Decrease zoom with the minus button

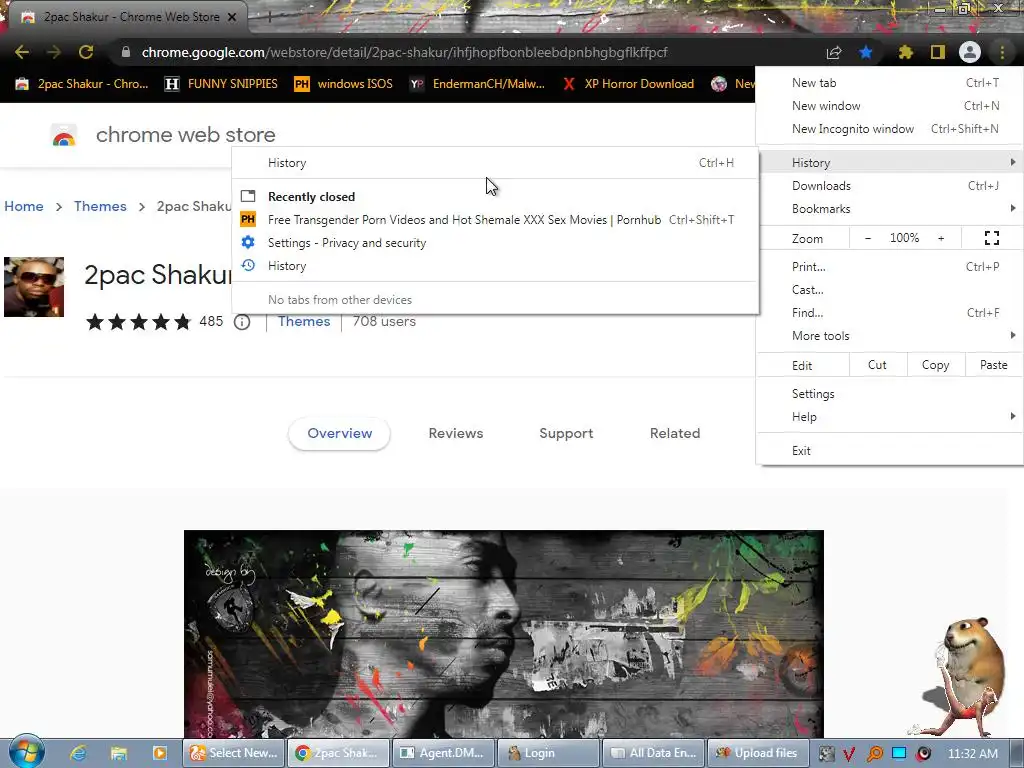coord(868,238)
